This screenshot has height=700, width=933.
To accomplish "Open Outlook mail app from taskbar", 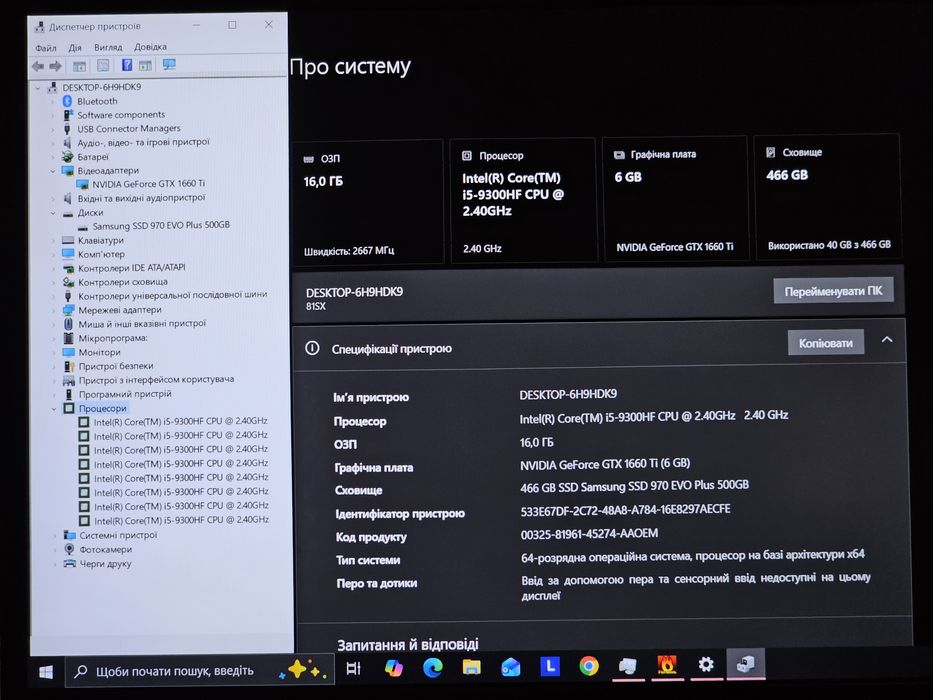I will [511, 667].
